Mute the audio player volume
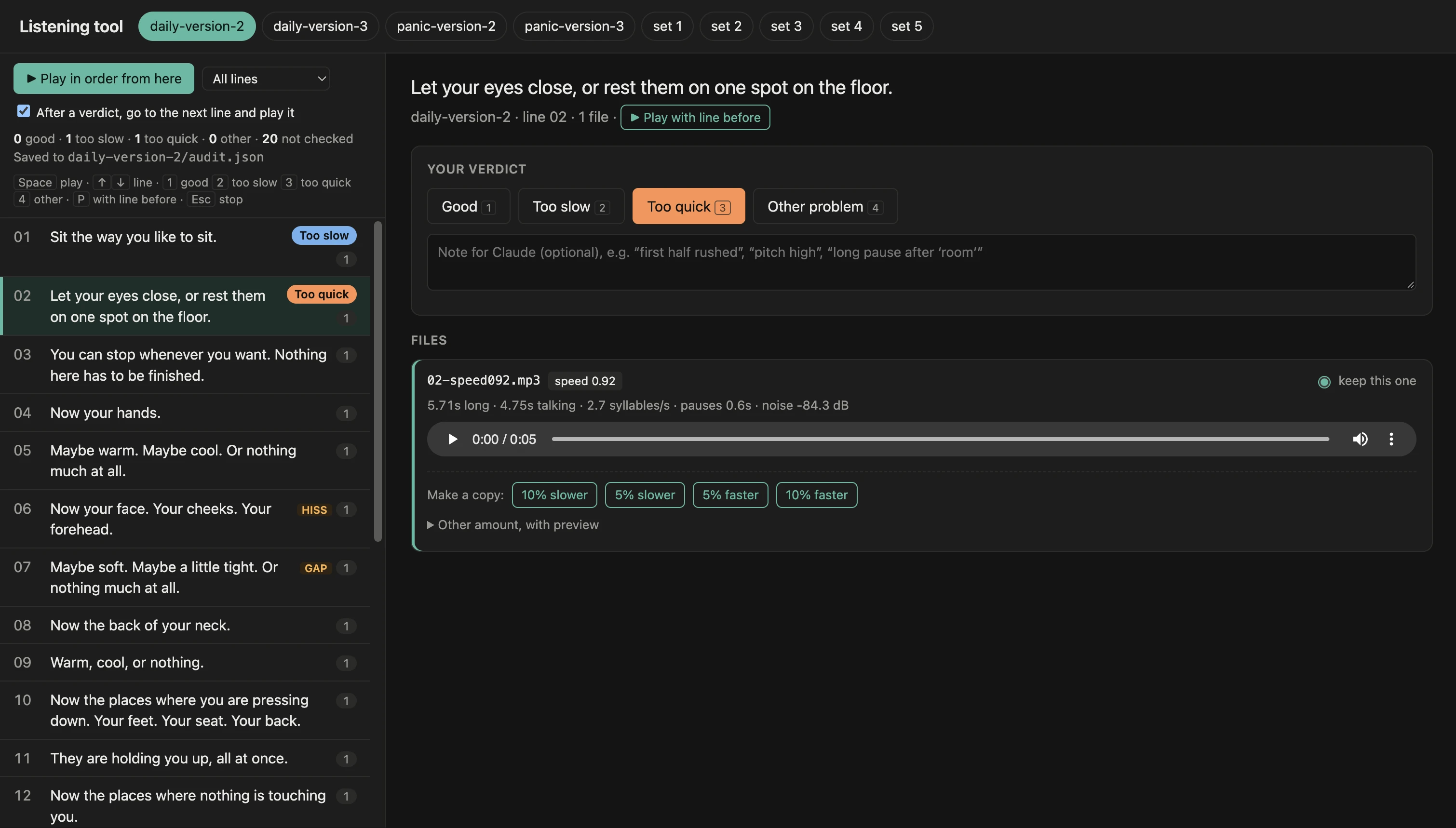Screen dimensions: 1456x828 pos(1360,439)
